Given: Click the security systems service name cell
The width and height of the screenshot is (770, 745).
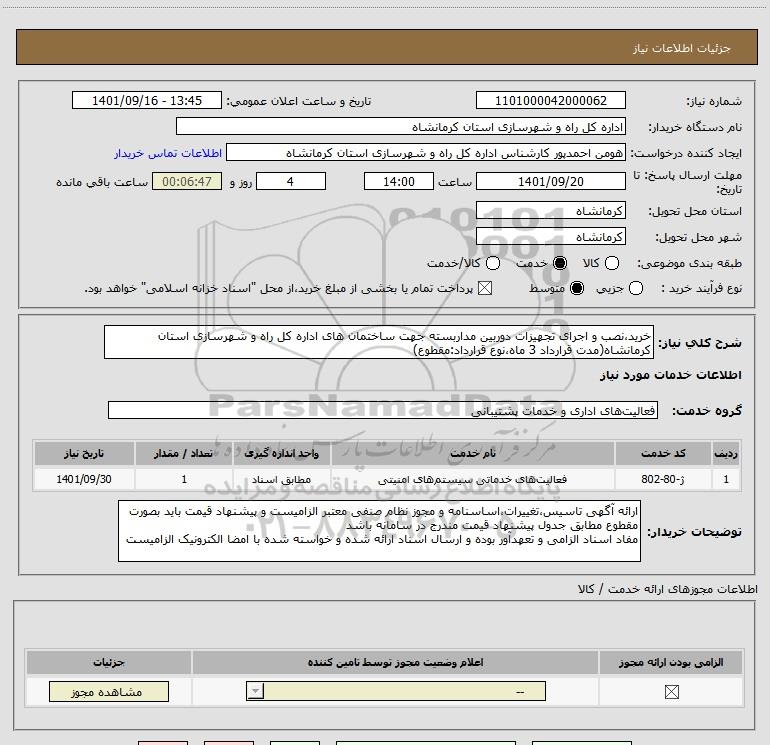Looking at the screenshot, I should coord(472,479).
